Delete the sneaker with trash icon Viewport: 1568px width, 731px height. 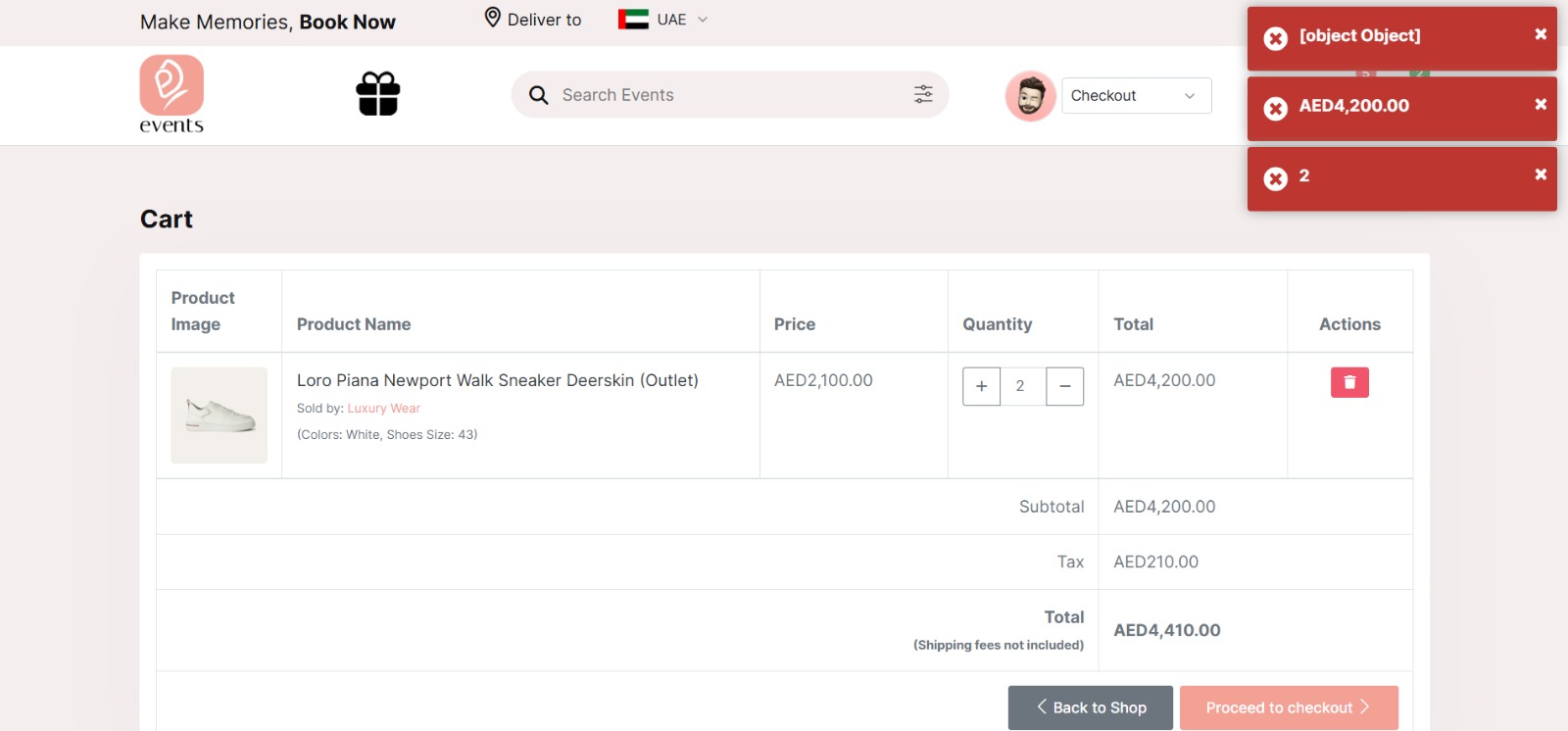(x=1348, y=382)
